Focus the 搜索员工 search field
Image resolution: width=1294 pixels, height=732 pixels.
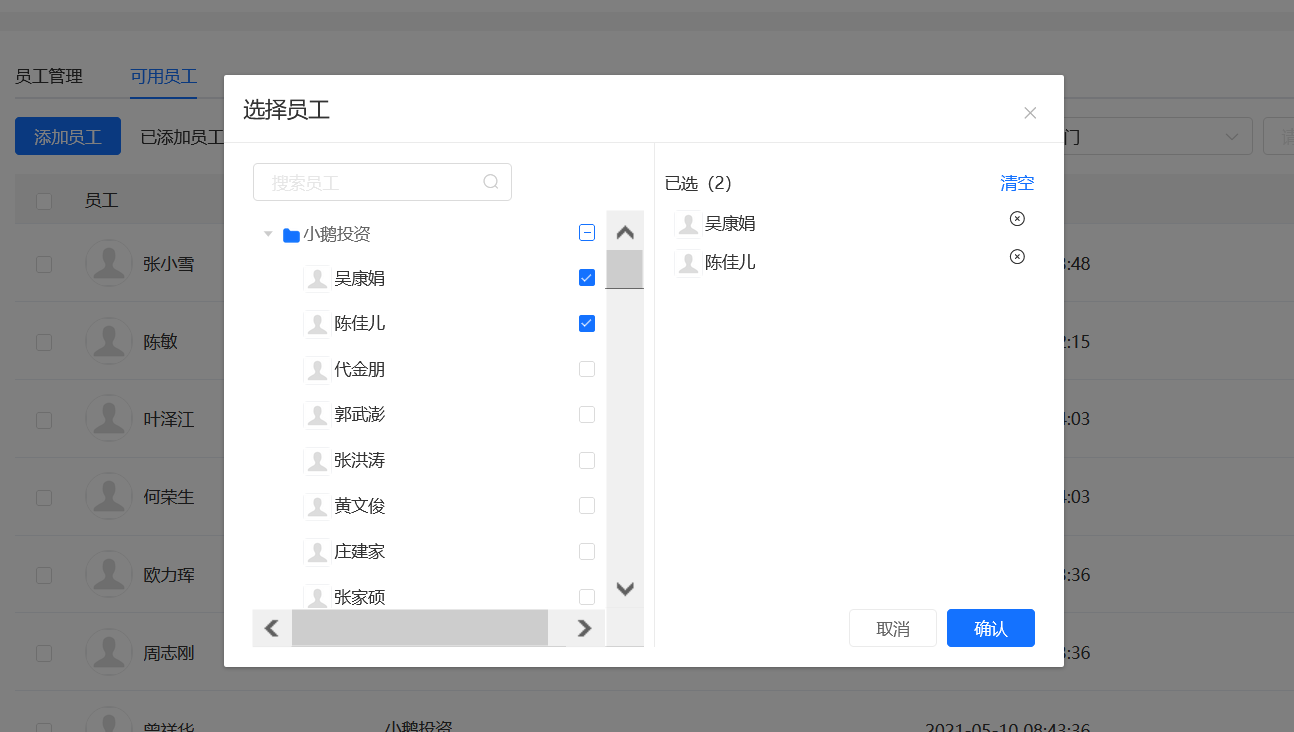coord(382,182)
